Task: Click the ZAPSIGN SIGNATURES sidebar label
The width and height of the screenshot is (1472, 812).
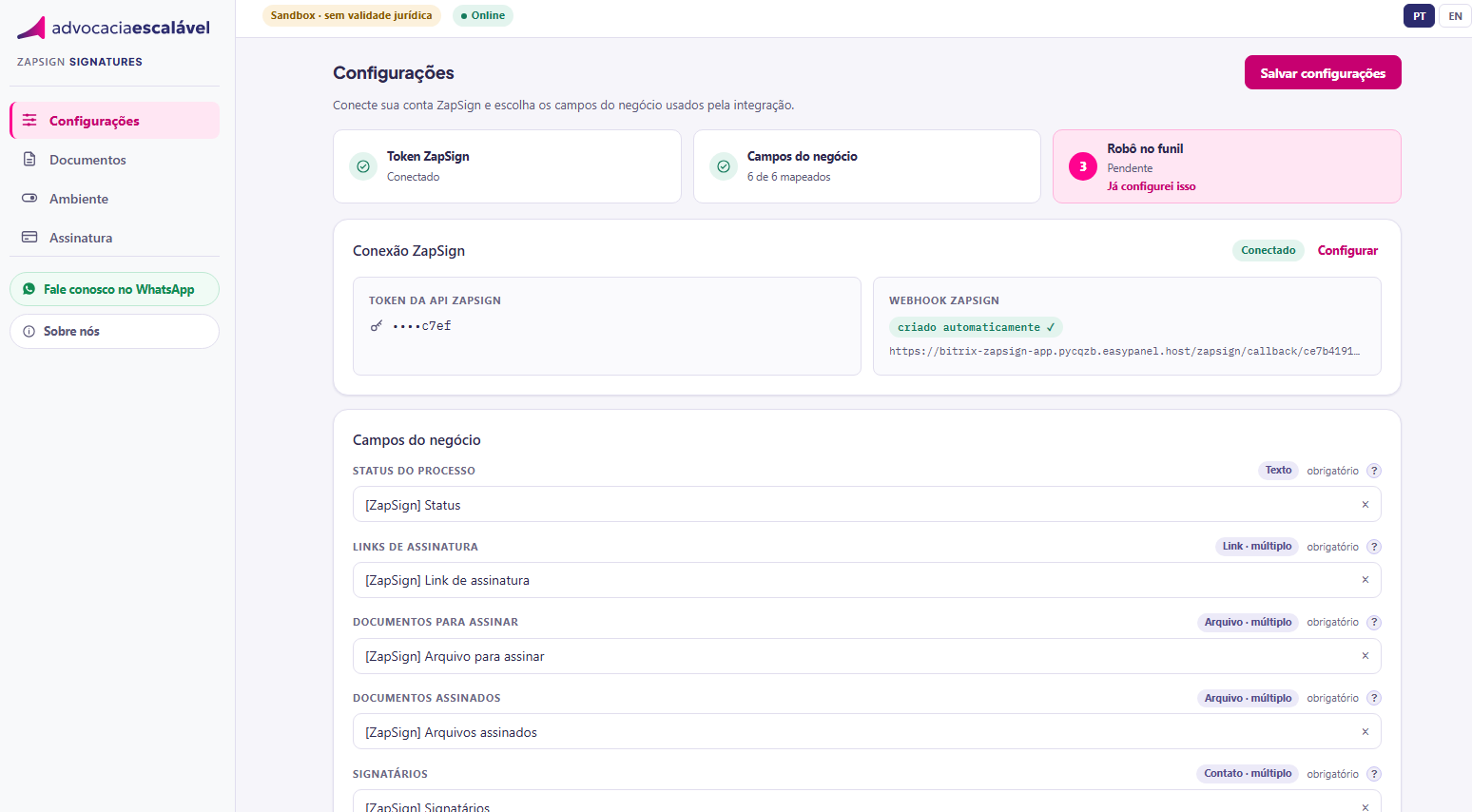Action: pyautogui.click(x=80, y=62)
